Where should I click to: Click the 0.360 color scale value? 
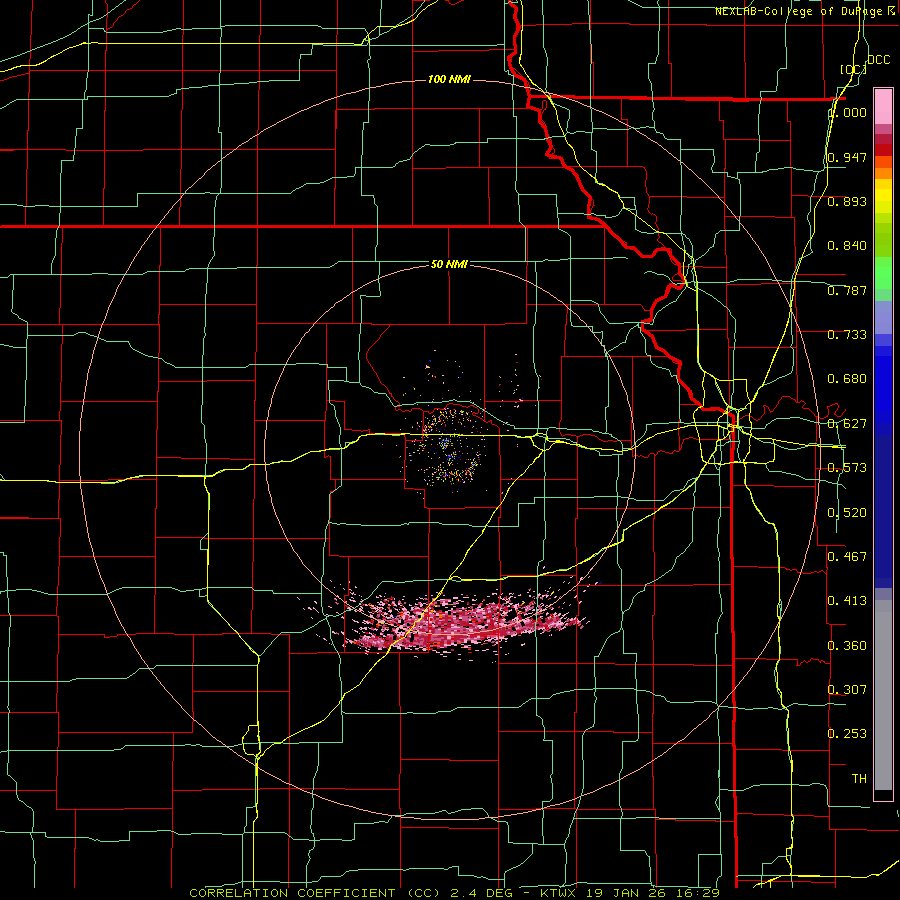847,646
